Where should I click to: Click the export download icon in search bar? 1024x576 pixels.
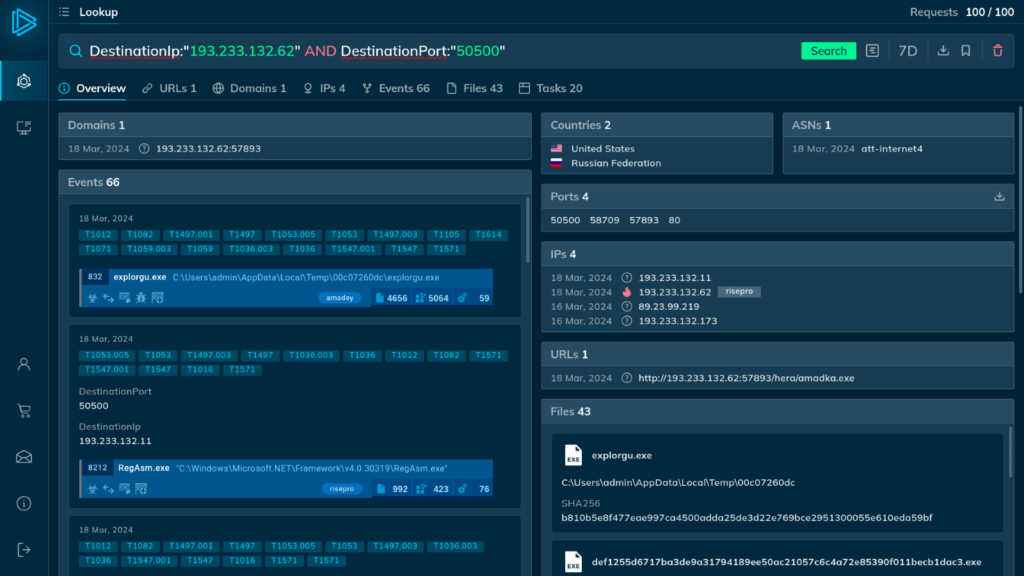tap(943, 51)
